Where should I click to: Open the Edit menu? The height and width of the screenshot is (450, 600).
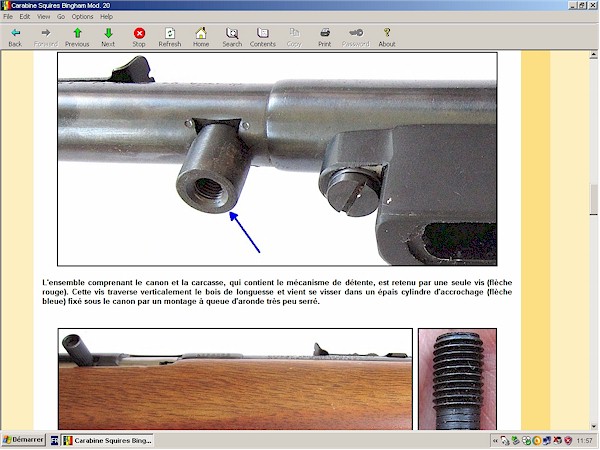pos(25,16)
